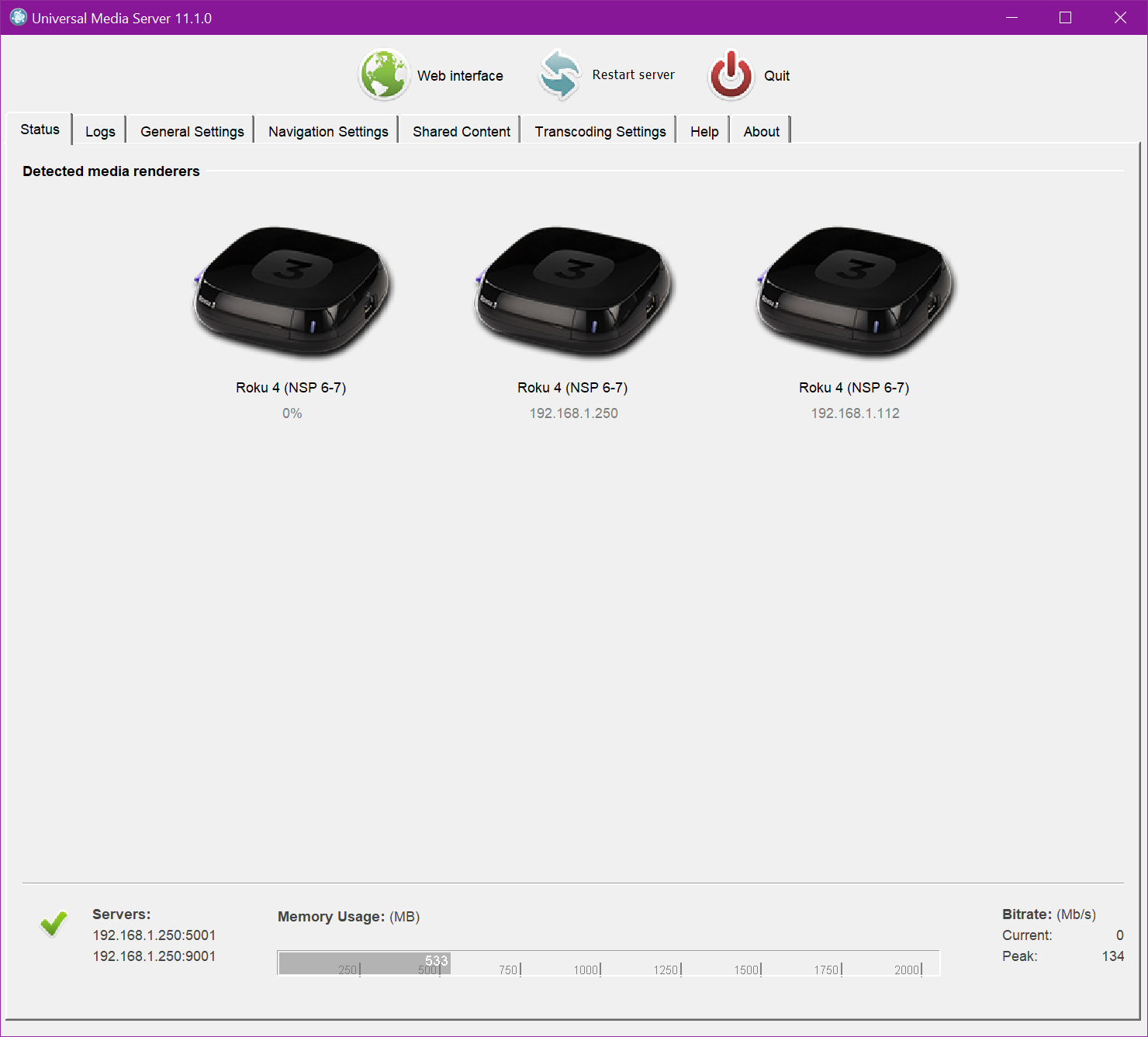Viewport: 1148px width, 1037px height.
Task: Select the Roku renderer at 192.168.1.112
Action: pos(855,292)
